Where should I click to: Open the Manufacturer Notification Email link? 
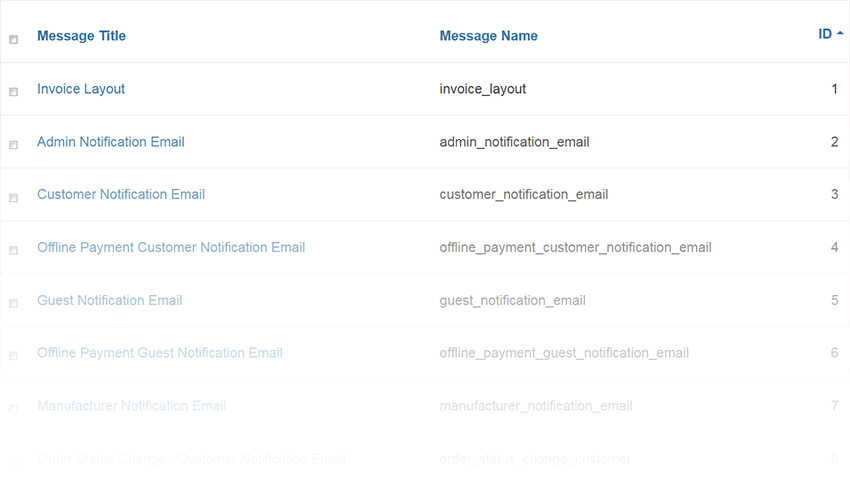(132, 406)
